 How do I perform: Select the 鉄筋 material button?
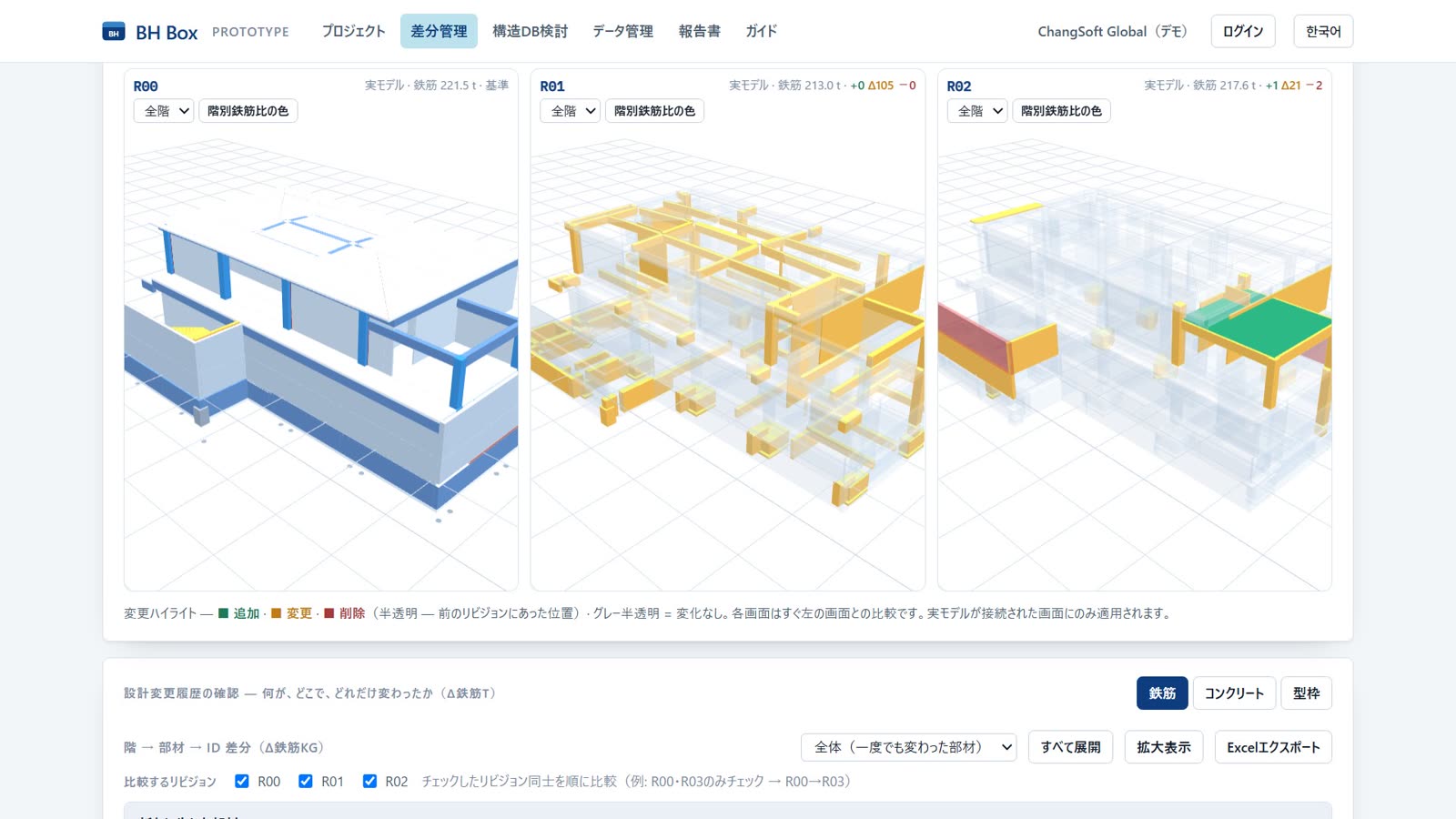coord(1162,693)
